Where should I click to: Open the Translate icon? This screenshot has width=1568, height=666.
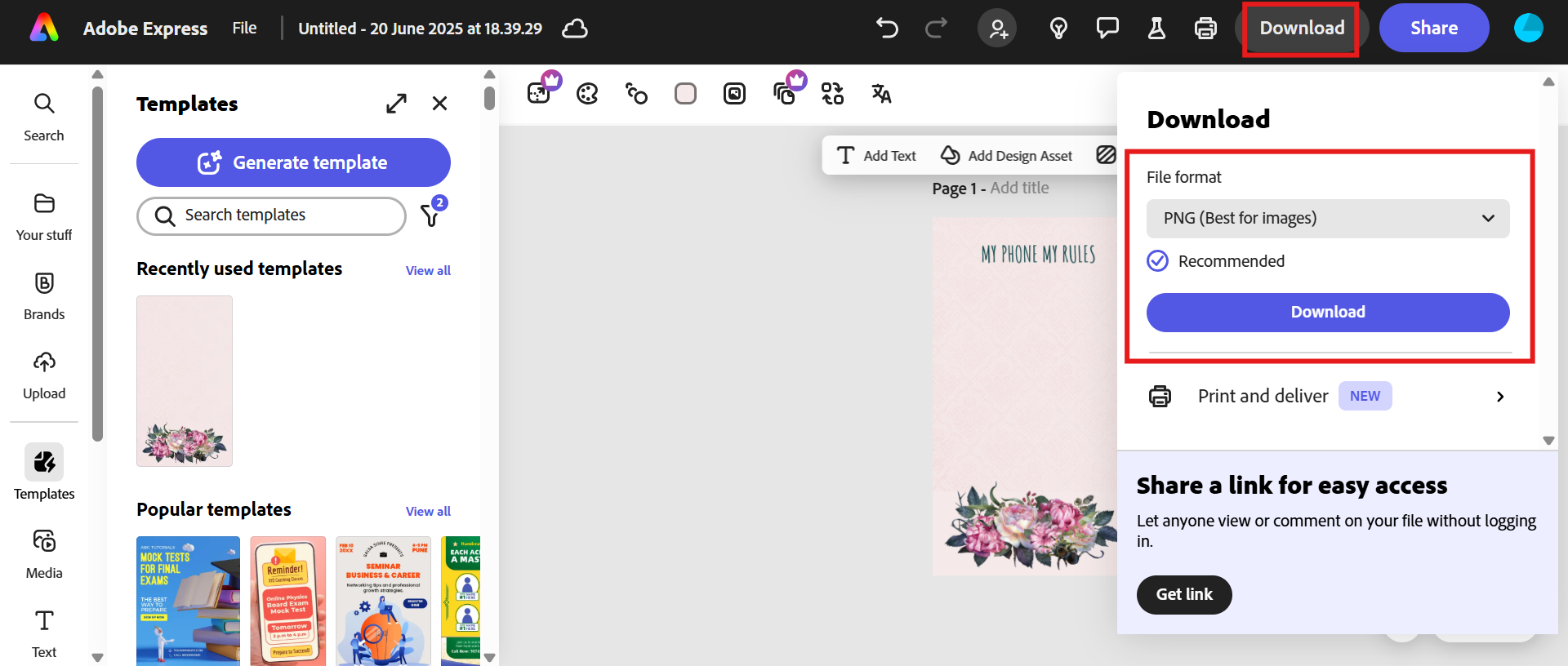pyautogui.click(x=881, y=94)
